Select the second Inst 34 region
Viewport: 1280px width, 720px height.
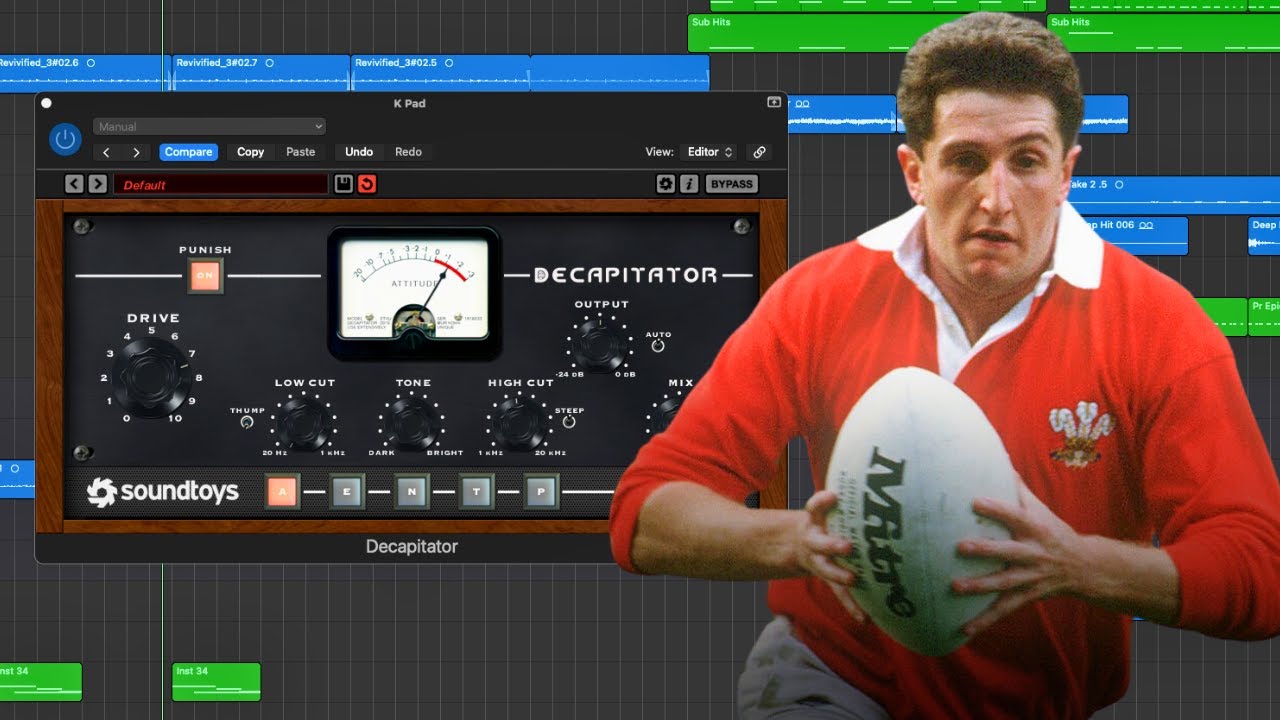pos(216,681)
